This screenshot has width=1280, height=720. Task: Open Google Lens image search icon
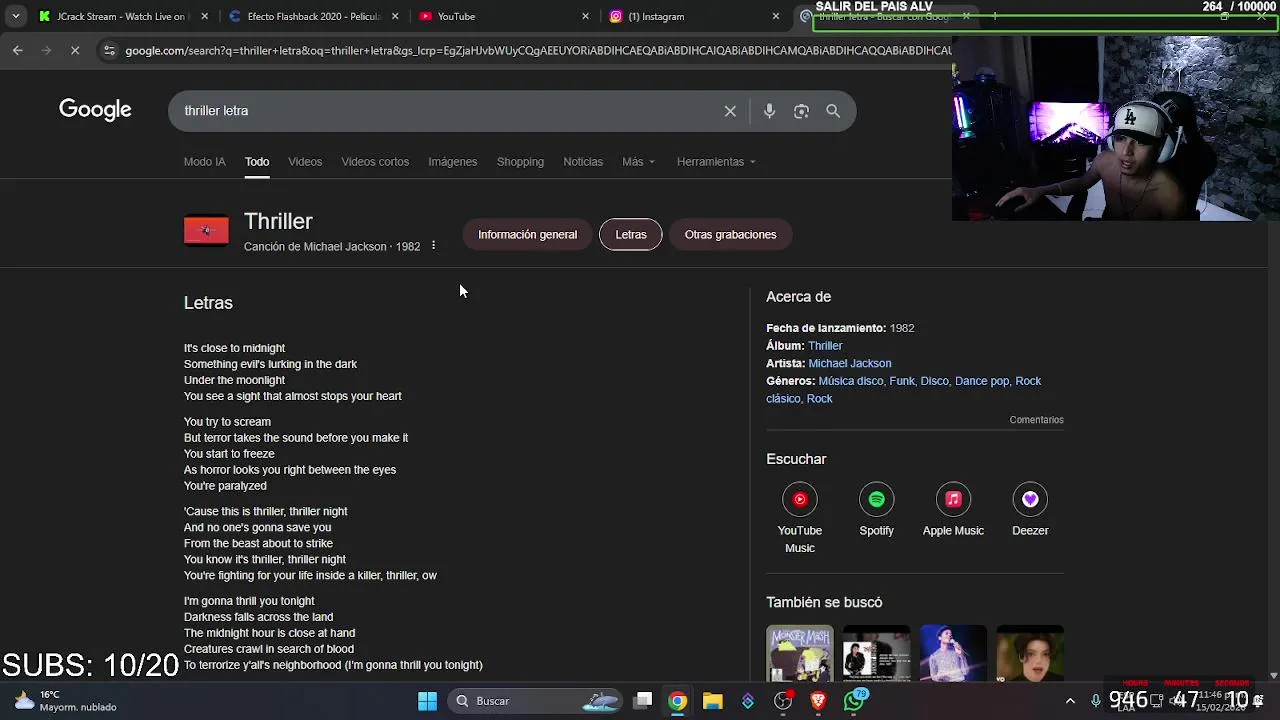[x=801, y=111]
